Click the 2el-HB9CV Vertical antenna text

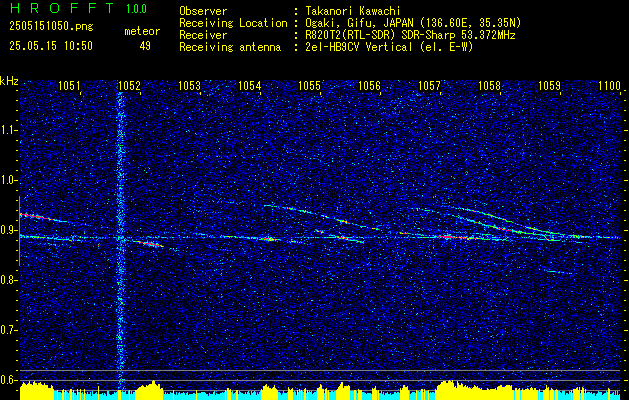click(389, 47)
